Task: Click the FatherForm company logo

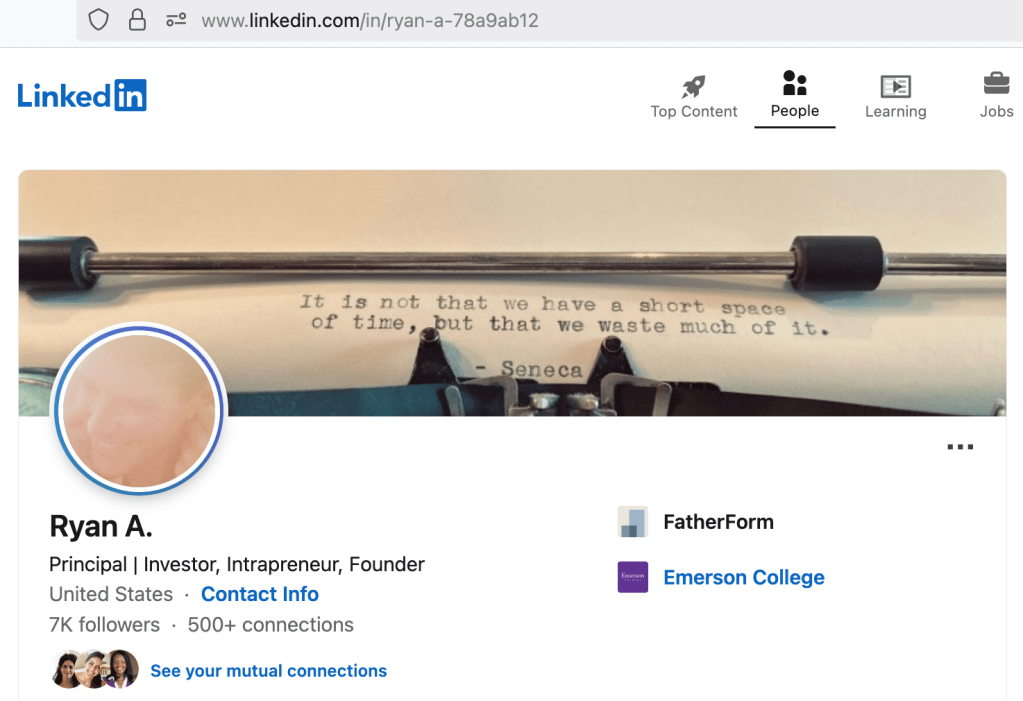Action: click(x=633, y=522)
